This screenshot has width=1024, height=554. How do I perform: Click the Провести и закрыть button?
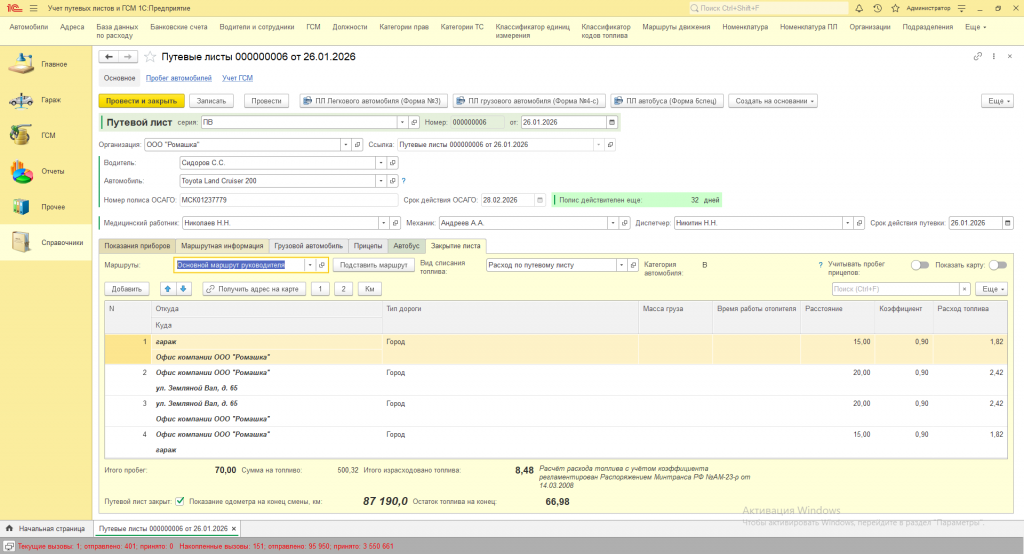[x=141, y=101]
